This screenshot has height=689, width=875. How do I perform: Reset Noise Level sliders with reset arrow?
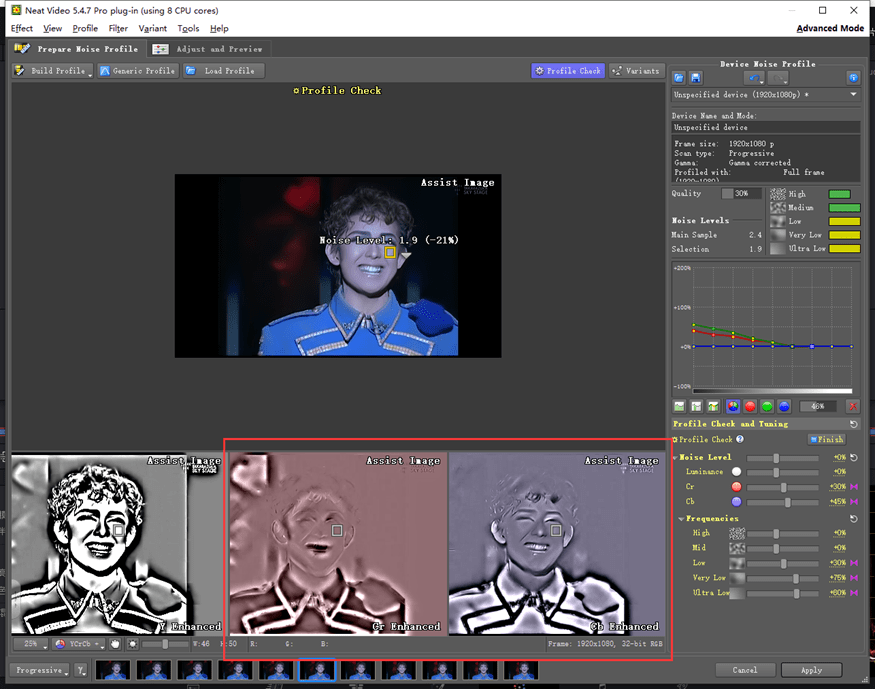click(852, 456)
